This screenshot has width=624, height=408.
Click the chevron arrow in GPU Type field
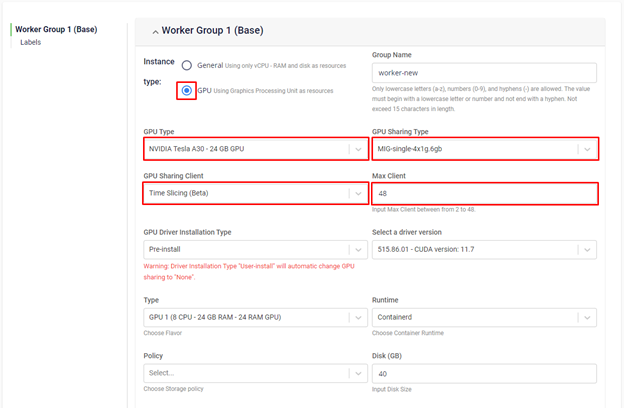[357, 149]
